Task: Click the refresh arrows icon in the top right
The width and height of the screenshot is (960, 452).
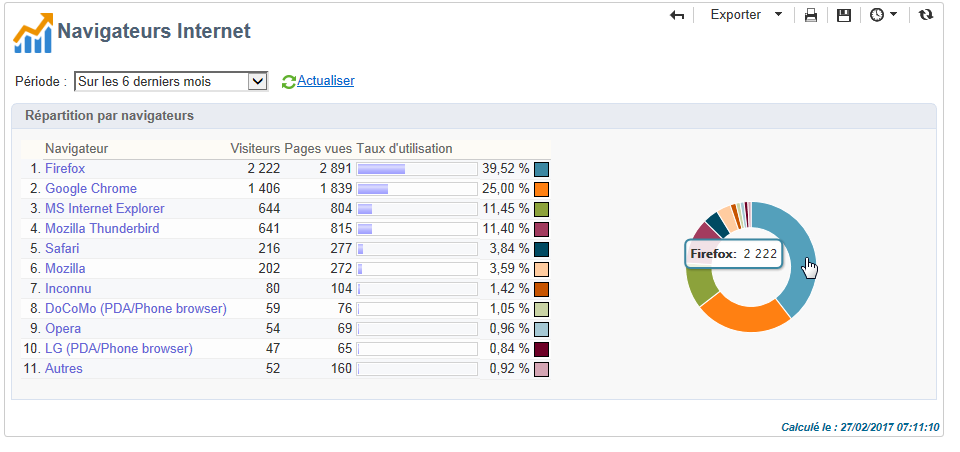Action: click(926, 15)
